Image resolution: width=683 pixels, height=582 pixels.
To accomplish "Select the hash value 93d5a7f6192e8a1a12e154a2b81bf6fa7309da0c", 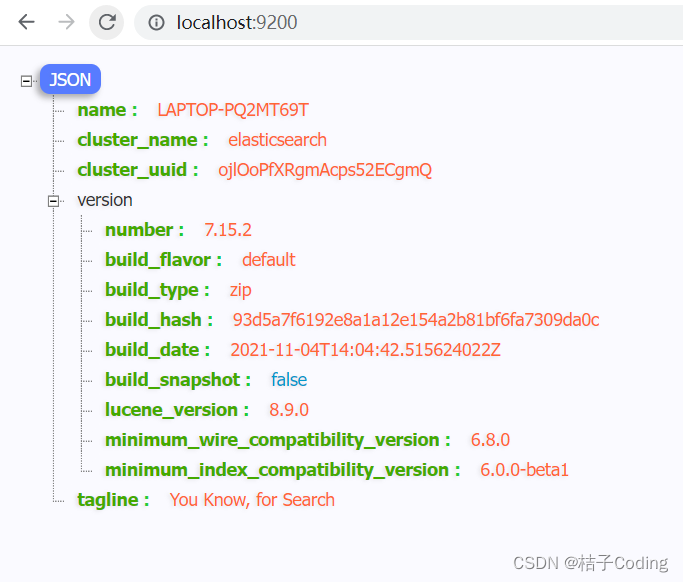I will click(x=416, y=320).
